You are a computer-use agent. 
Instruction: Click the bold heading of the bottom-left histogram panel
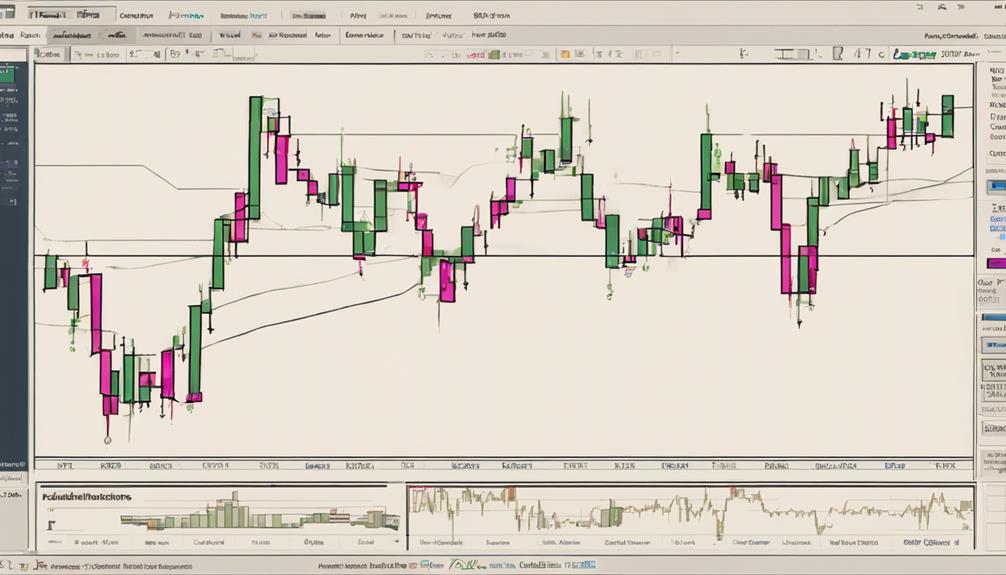[87, 497]
